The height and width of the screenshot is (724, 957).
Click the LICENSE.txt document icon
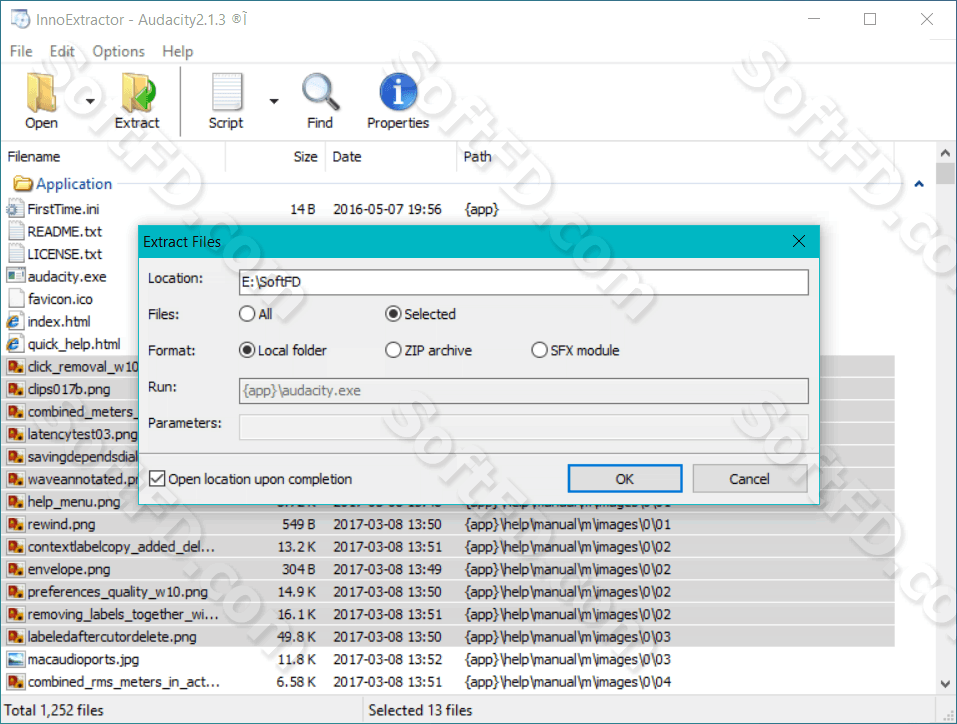15,254
